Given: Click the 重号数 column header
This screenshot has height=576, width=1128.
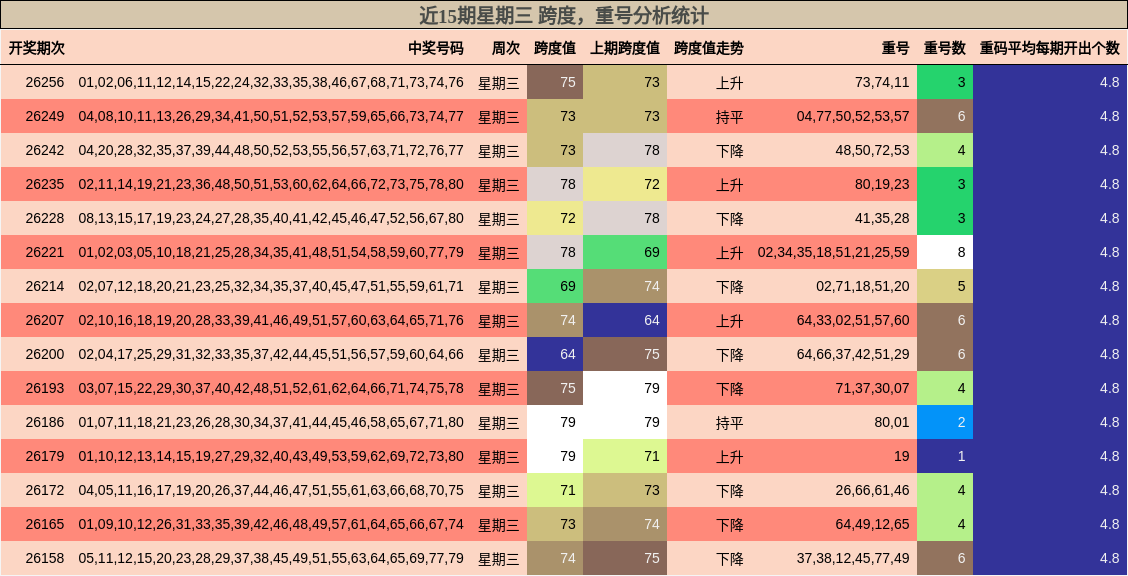Looking at the screenshot, I should click(945, 48).
